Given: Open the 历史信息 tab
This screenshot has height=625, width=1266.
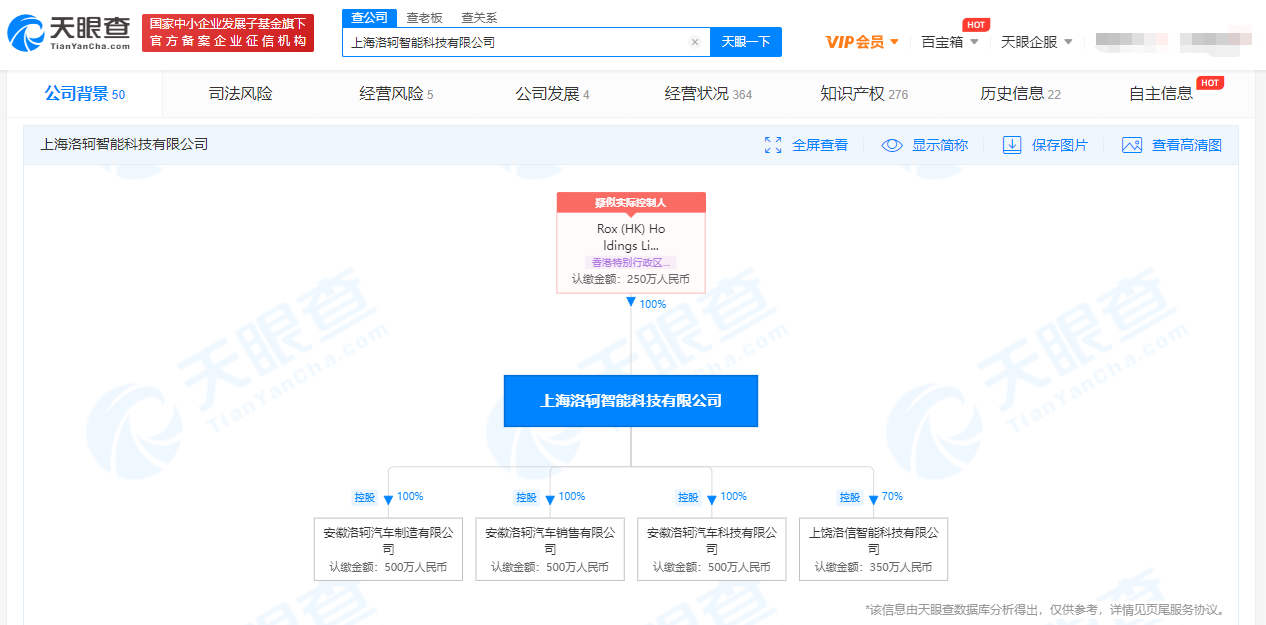Looking at the screenshot, I should (1020, 94).
